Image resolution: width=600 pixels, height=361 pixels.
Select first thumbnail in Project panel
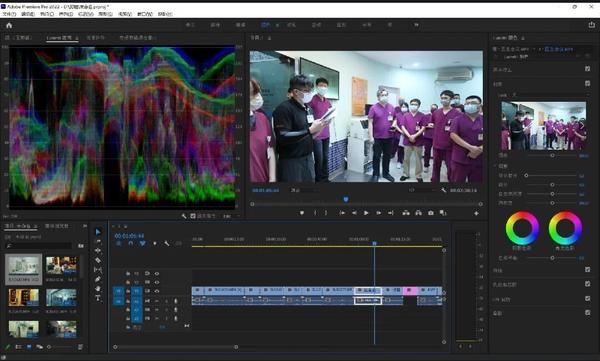(x=24, y=267)
